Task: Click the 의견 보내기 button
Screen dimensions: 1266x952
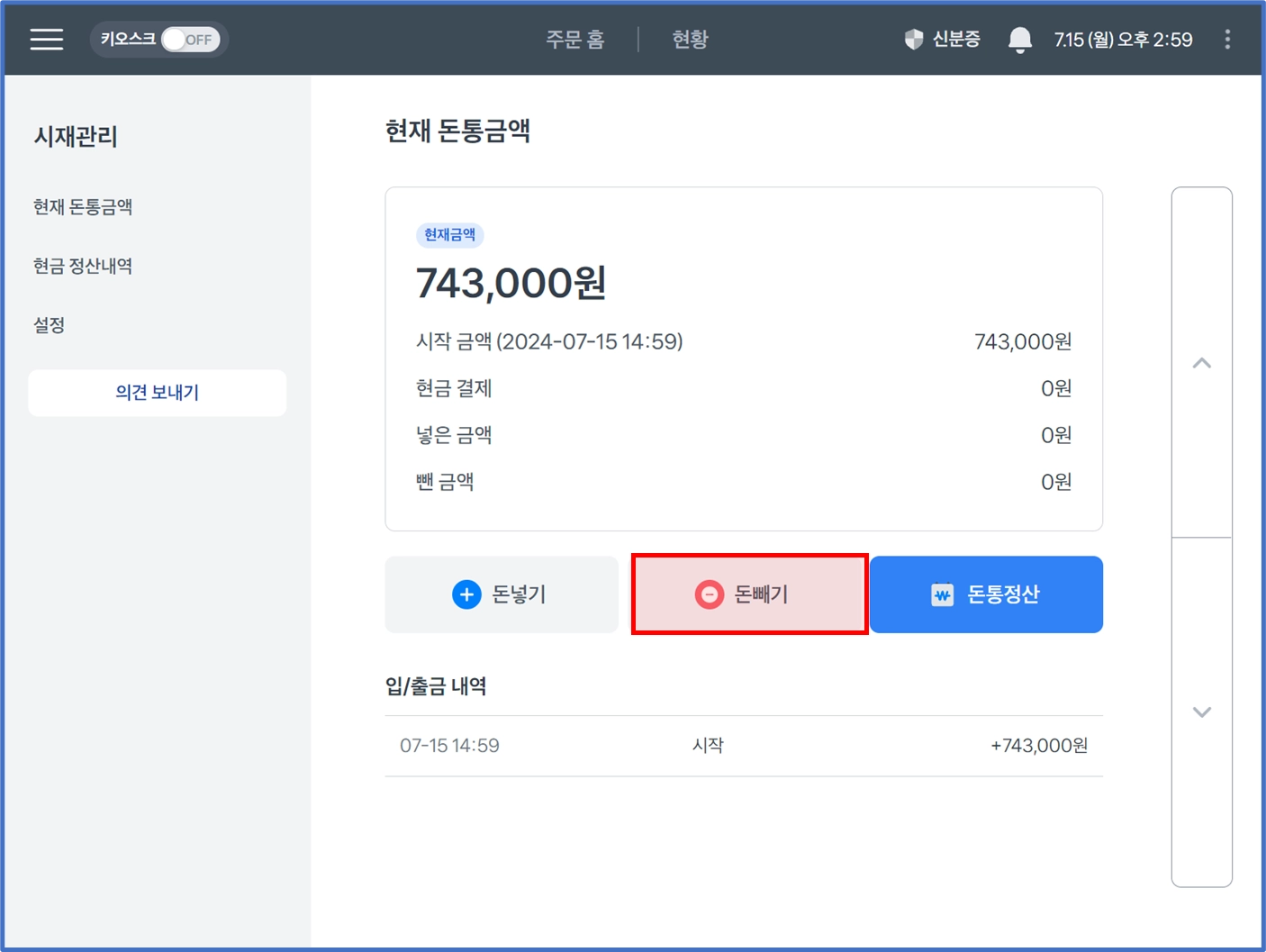Action: click(x=157, y=393)
